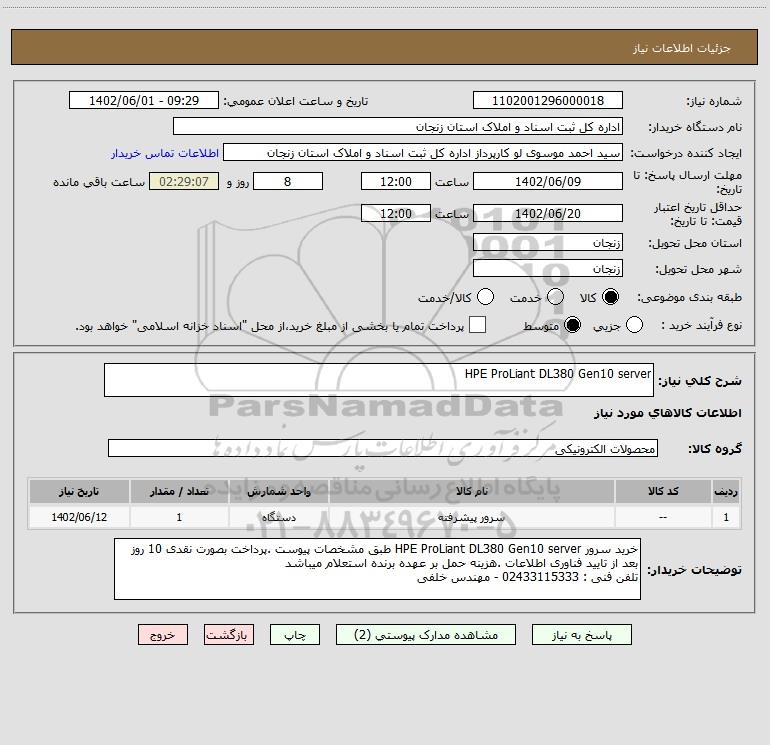
Task: Click the تاریخ نیاز column header
Action: [x=79, y=491]
